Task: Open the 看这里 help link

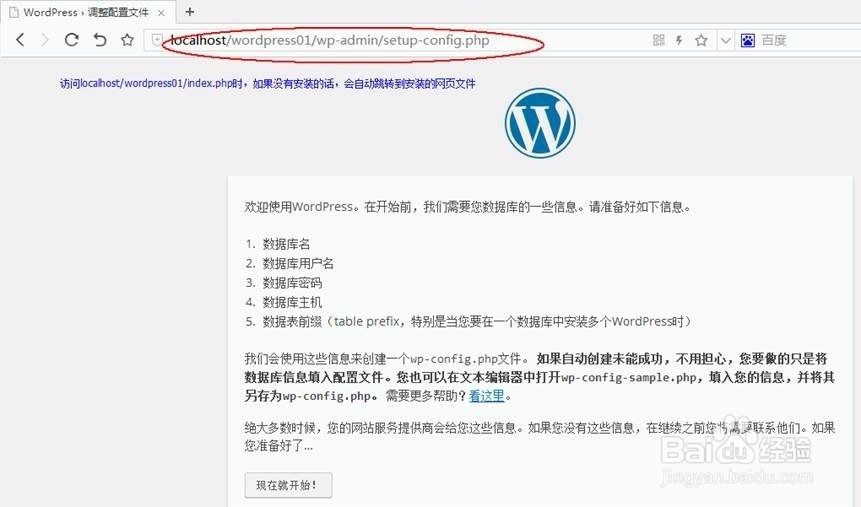Action: (x=486, y=395)
